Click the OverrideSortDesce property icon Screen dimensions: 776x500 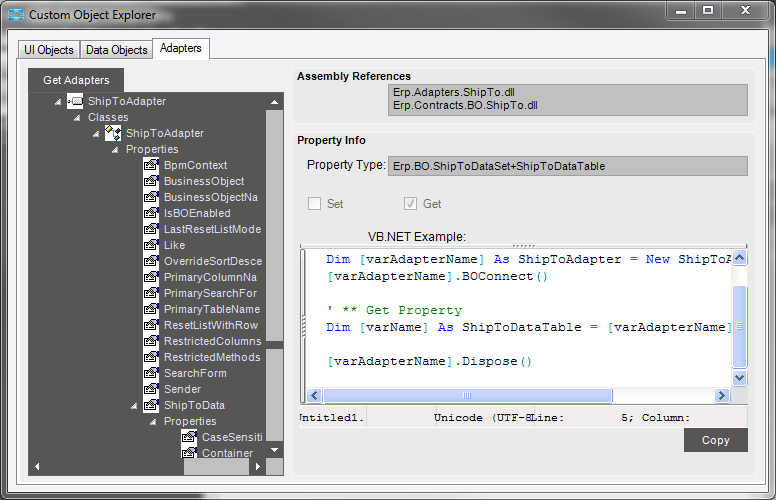pyautogui.click(x=151, y=261)
